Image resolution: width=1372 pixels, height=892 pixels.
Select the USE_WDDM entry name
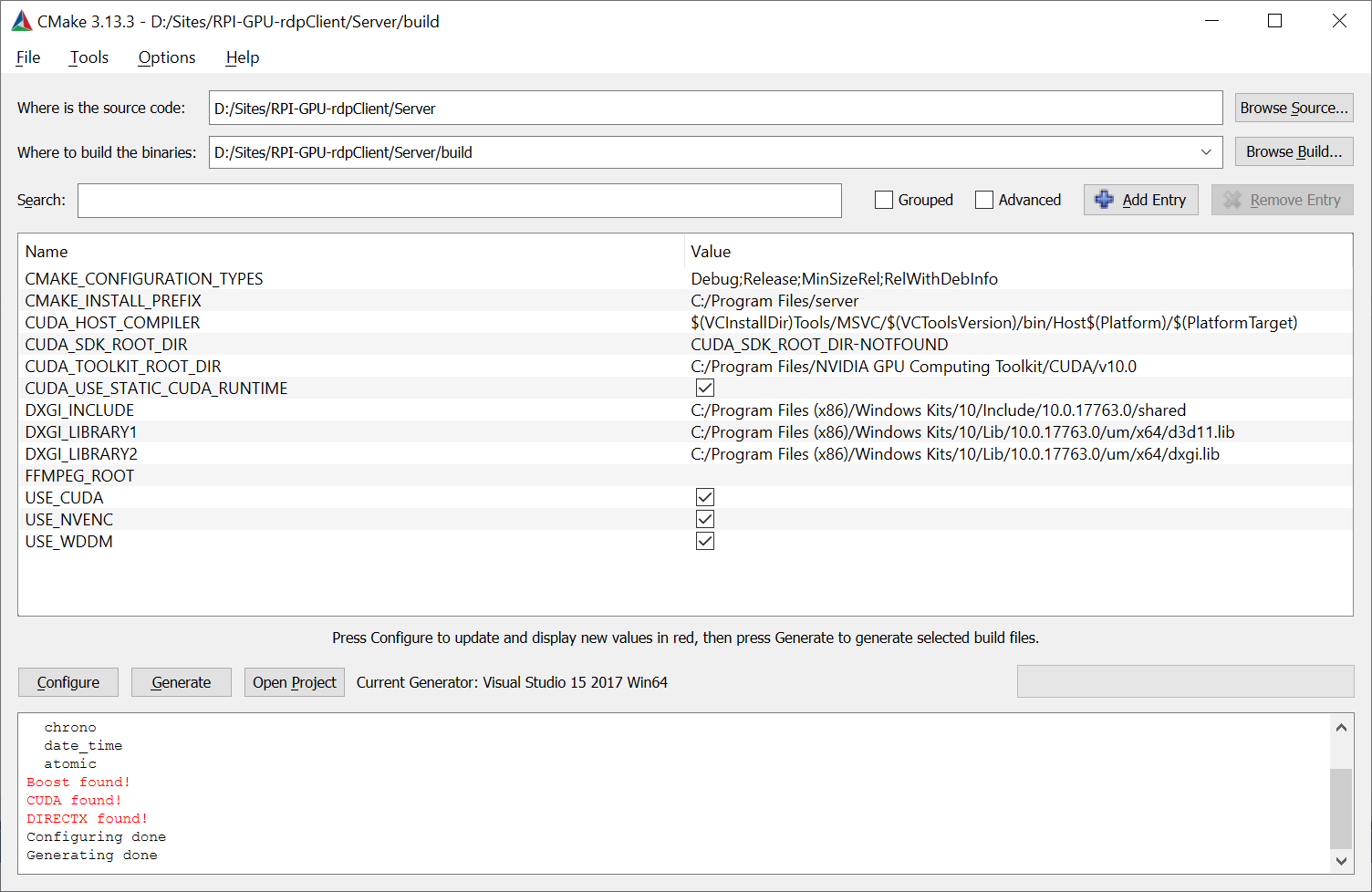coord(69,541)
